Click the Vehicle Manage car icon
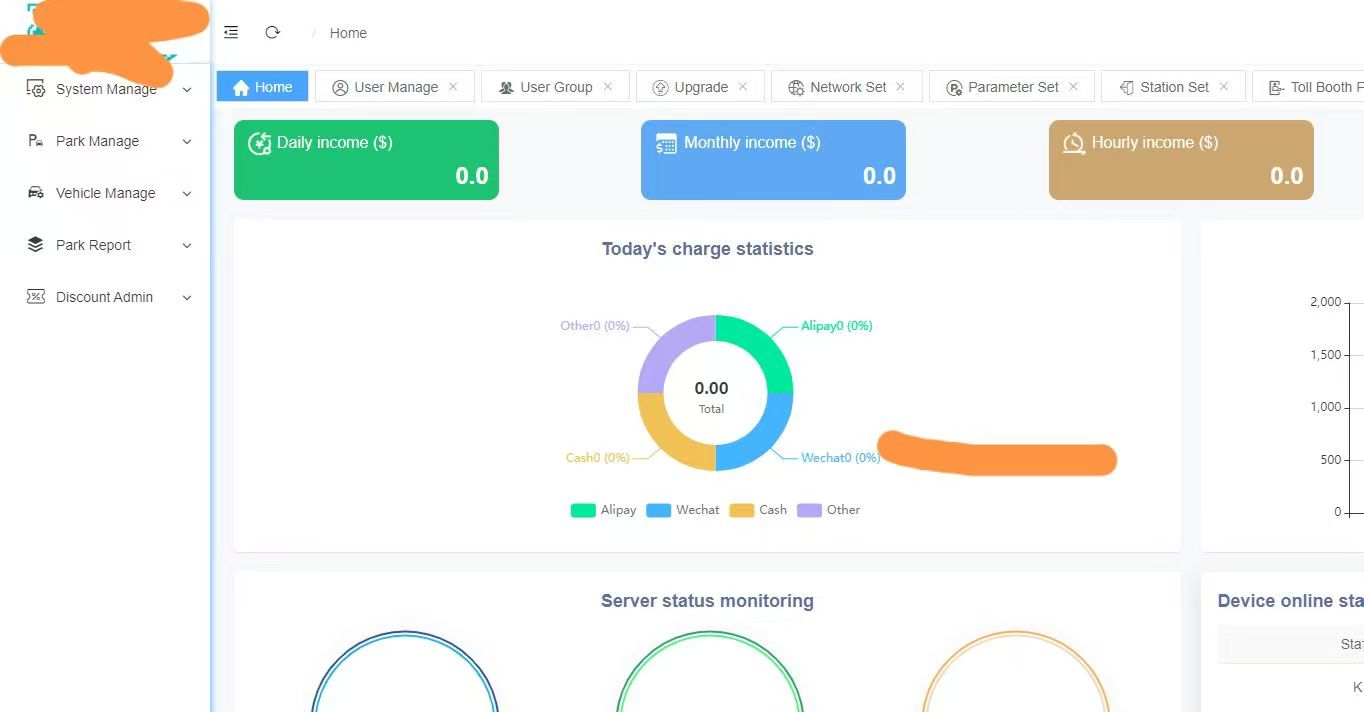 point(36,192)
